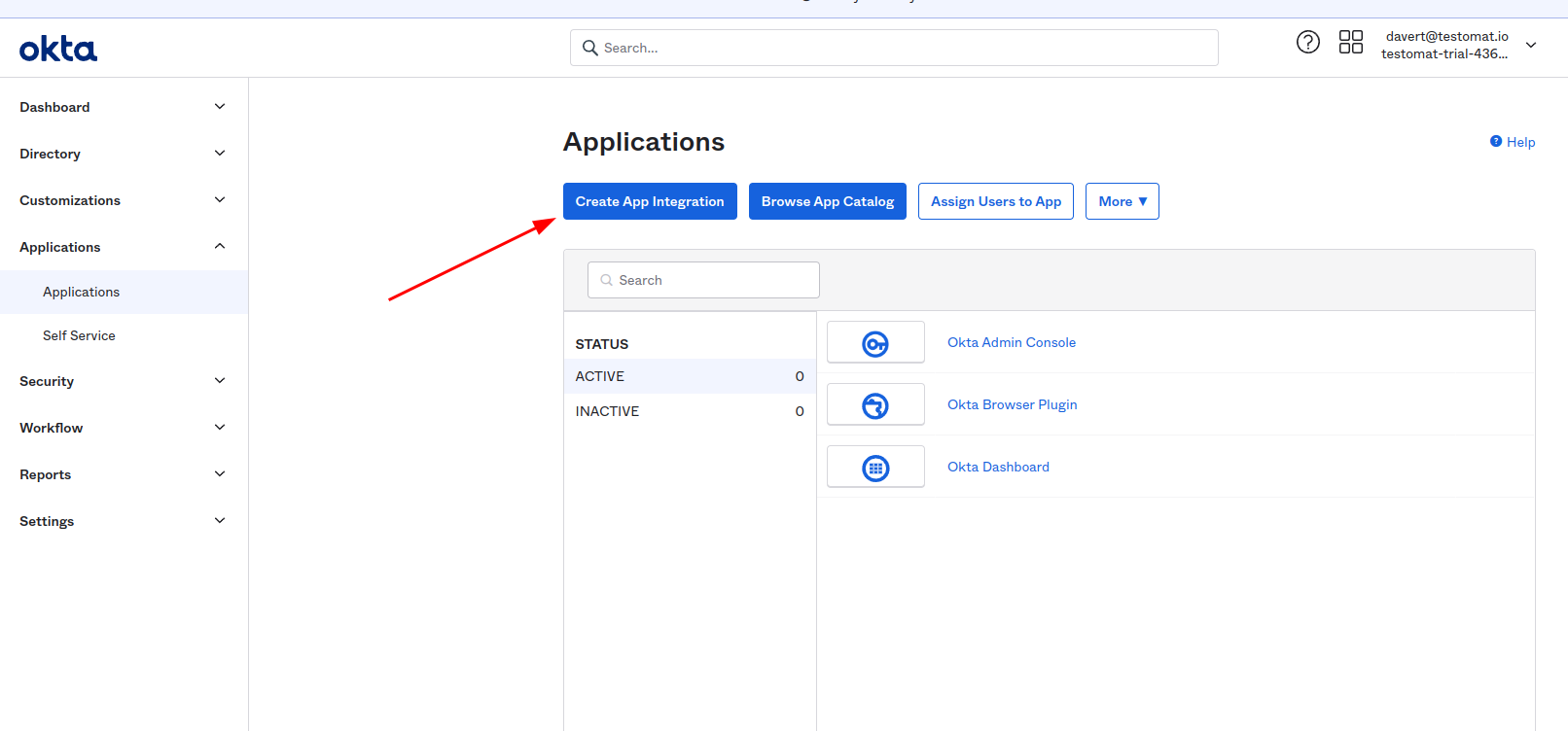Open the apps grid icon
Image resolution: width=1568 pixels, height=731 pixels.
tap(1350, 42)
